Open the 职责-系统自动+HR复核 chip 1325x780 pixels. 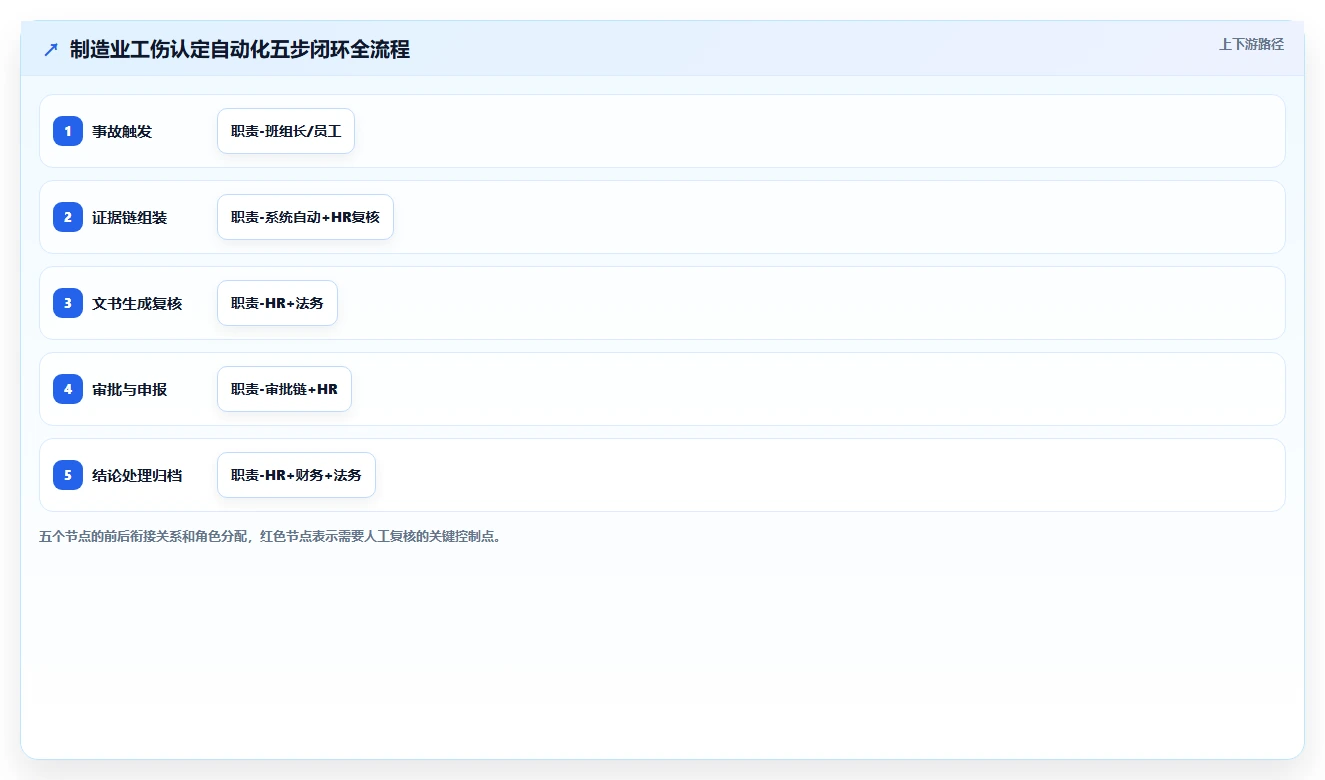[x=305, y=217]
